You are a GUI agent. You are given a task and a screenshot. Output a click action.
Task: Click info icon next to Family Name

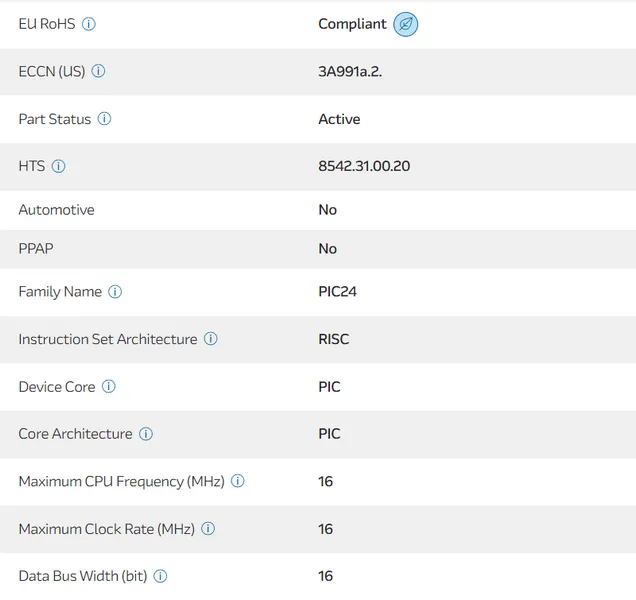coord(115,292)
